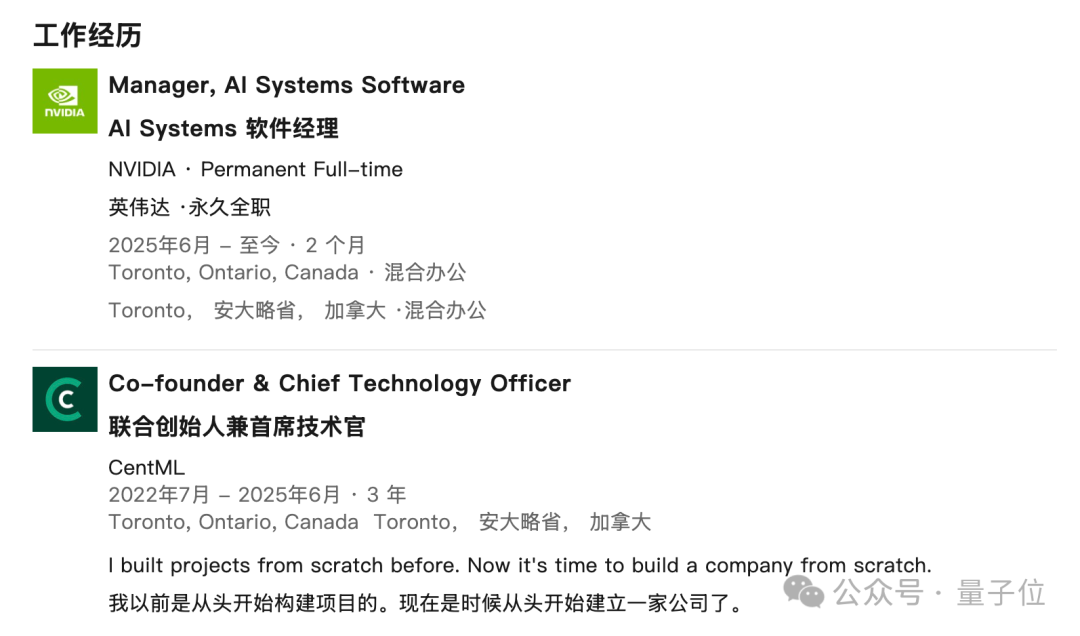1080x636 pixels.
Task: Click the 英伟达 · 永久全职 text
Action: [189, 207]
